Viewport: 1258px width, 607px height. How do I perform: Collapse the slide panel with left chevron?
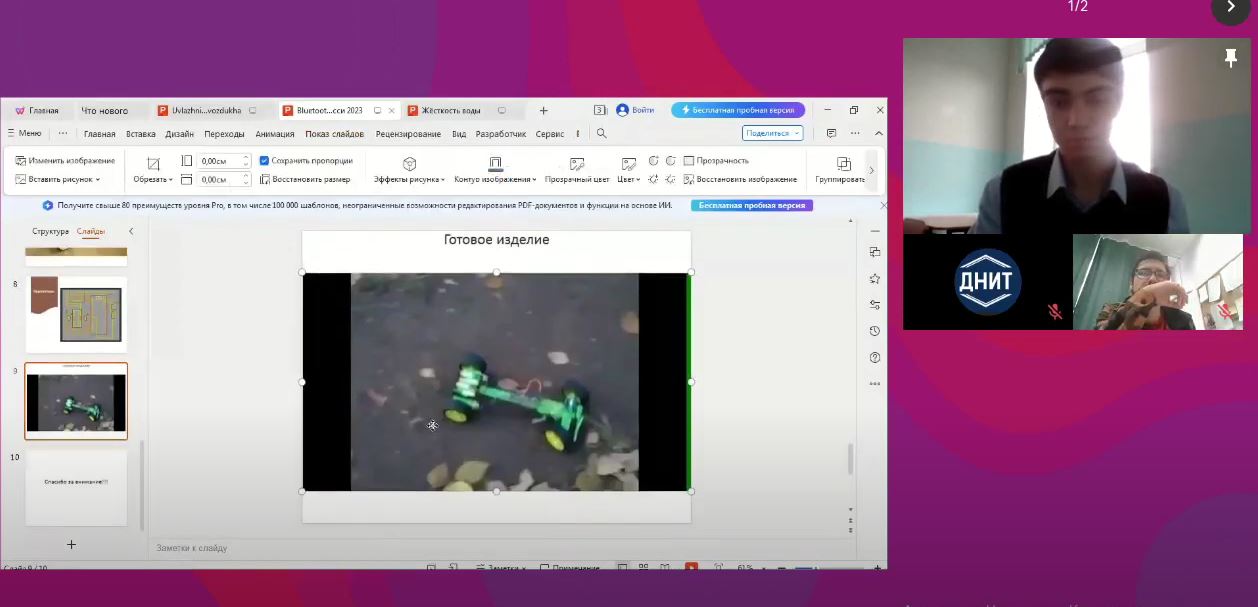[131, 231]
